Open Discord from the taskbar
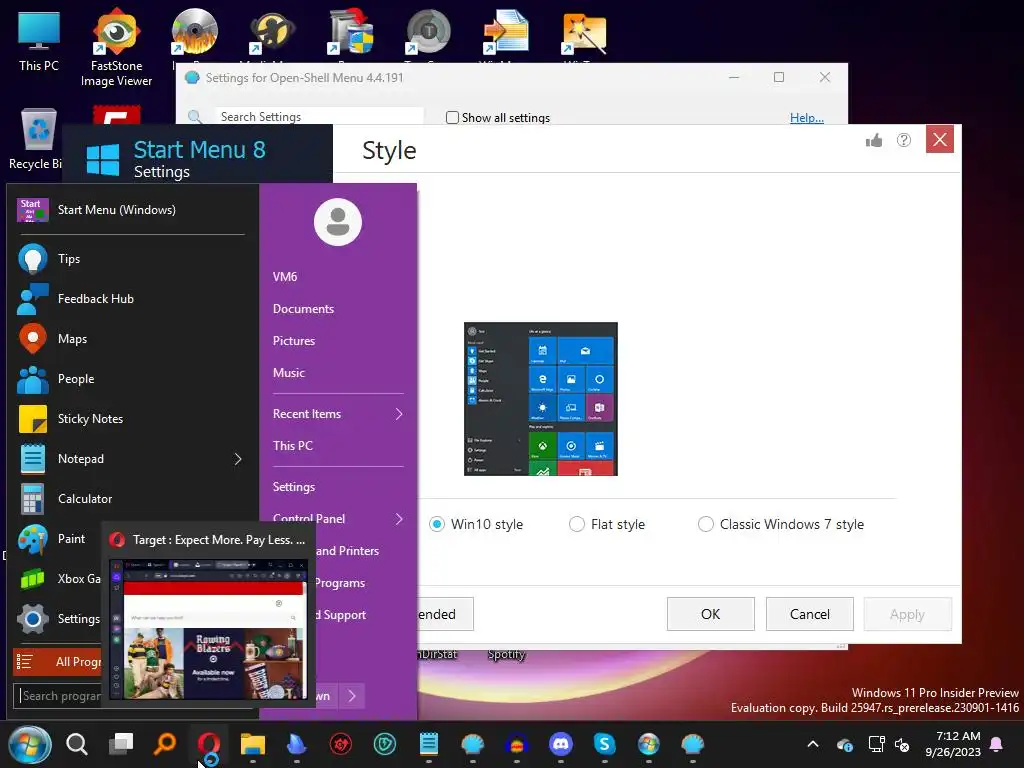This screenshot has width=1024, height=768. 561,744
